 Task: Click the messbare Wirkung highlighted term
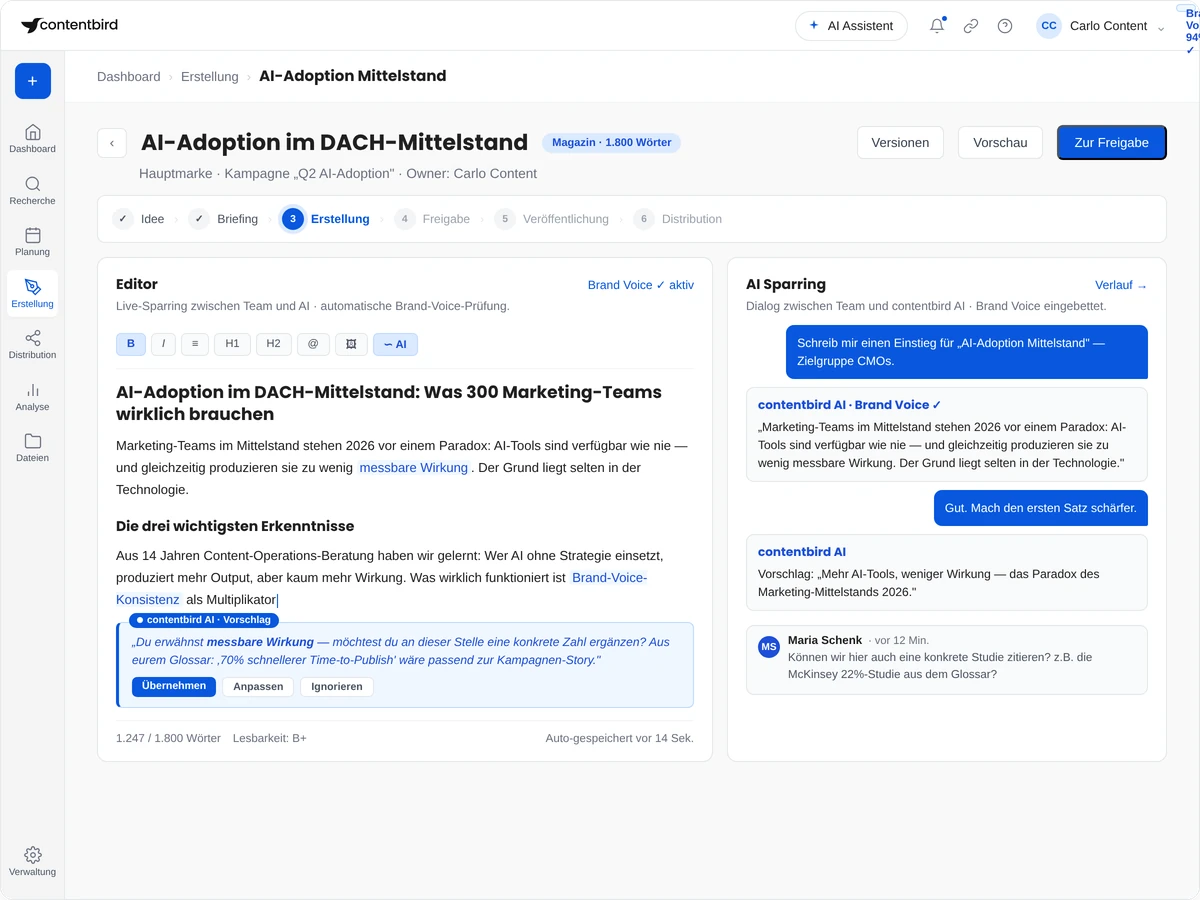pyautogui.click(x=414, y=468)
